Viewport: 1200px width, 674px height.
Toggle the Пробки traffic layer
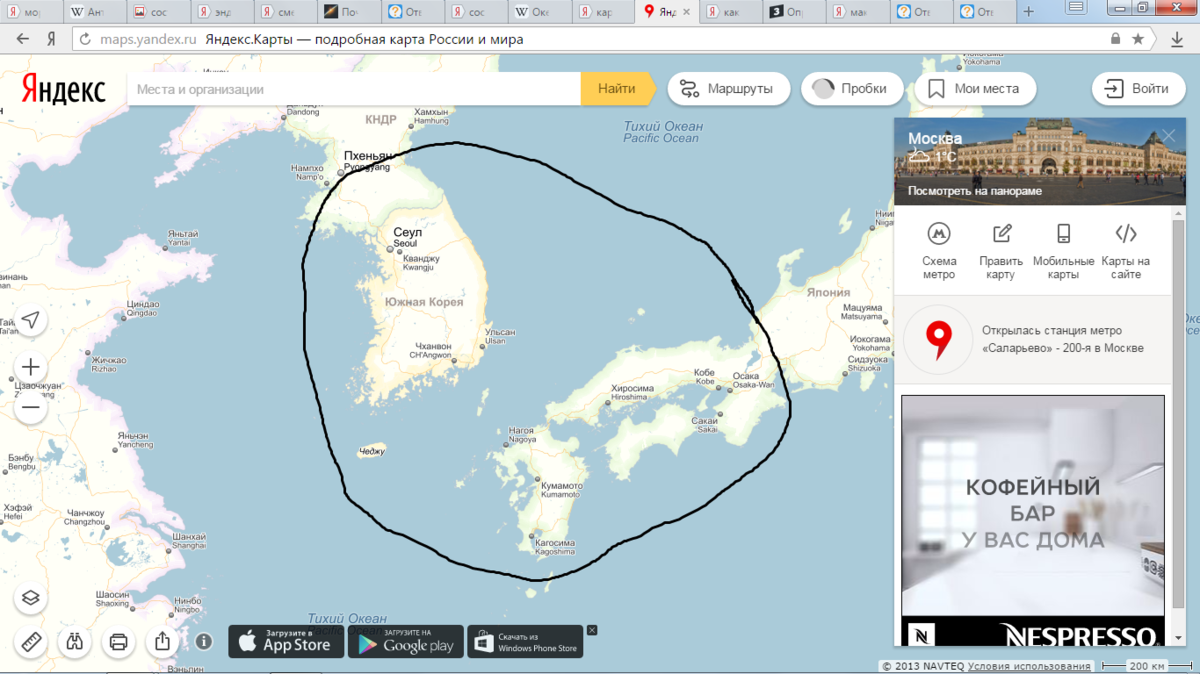(852, 89)
